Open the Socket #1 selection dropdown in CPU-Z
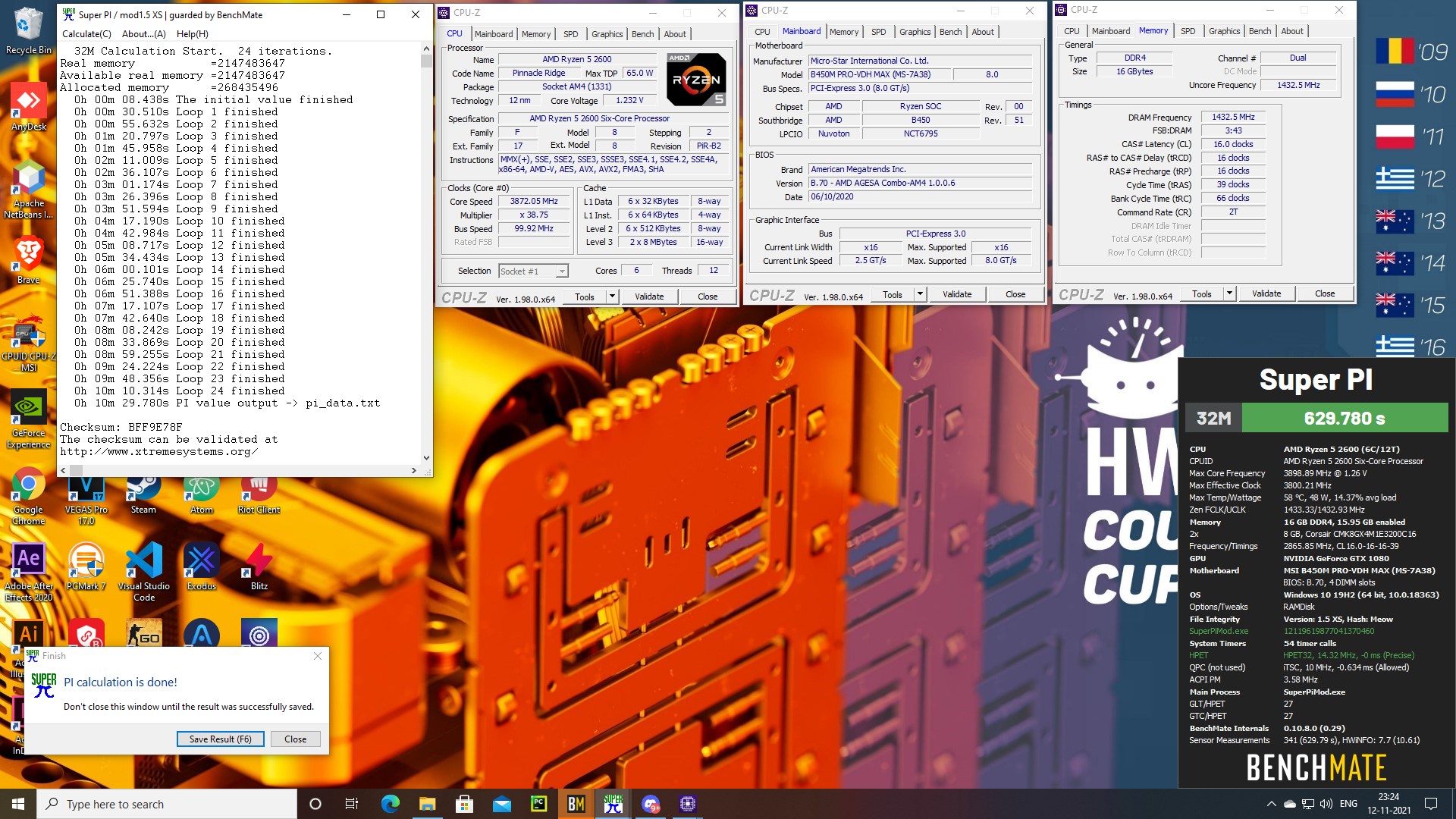The image size is (1456, 819). point(533,271)
